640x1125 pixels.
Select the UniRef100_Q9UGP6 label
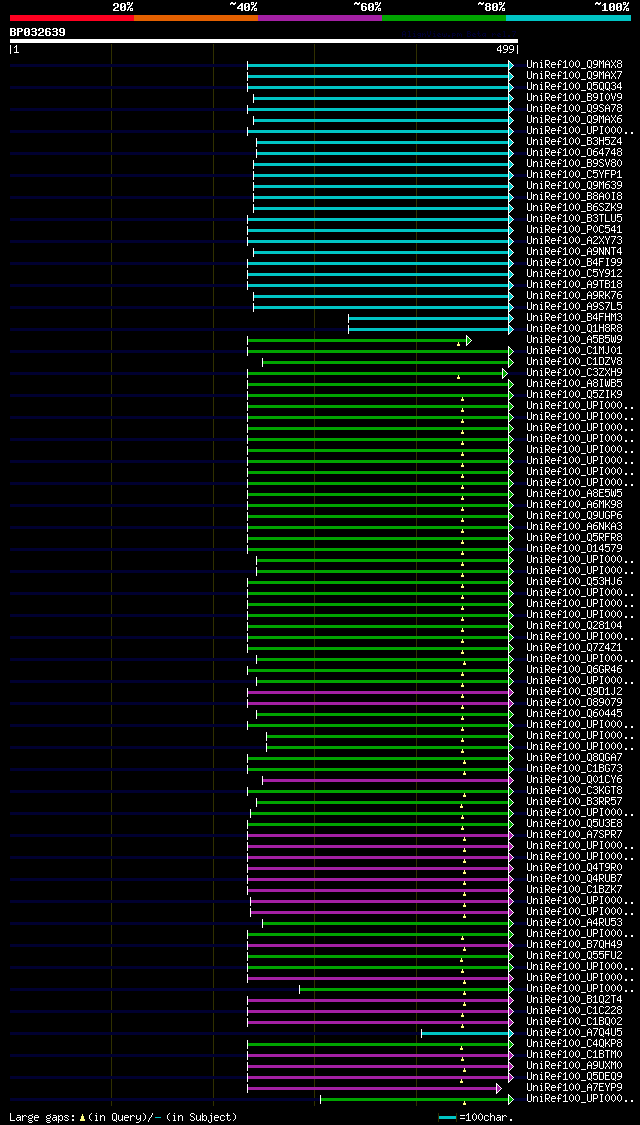[574, 516]
